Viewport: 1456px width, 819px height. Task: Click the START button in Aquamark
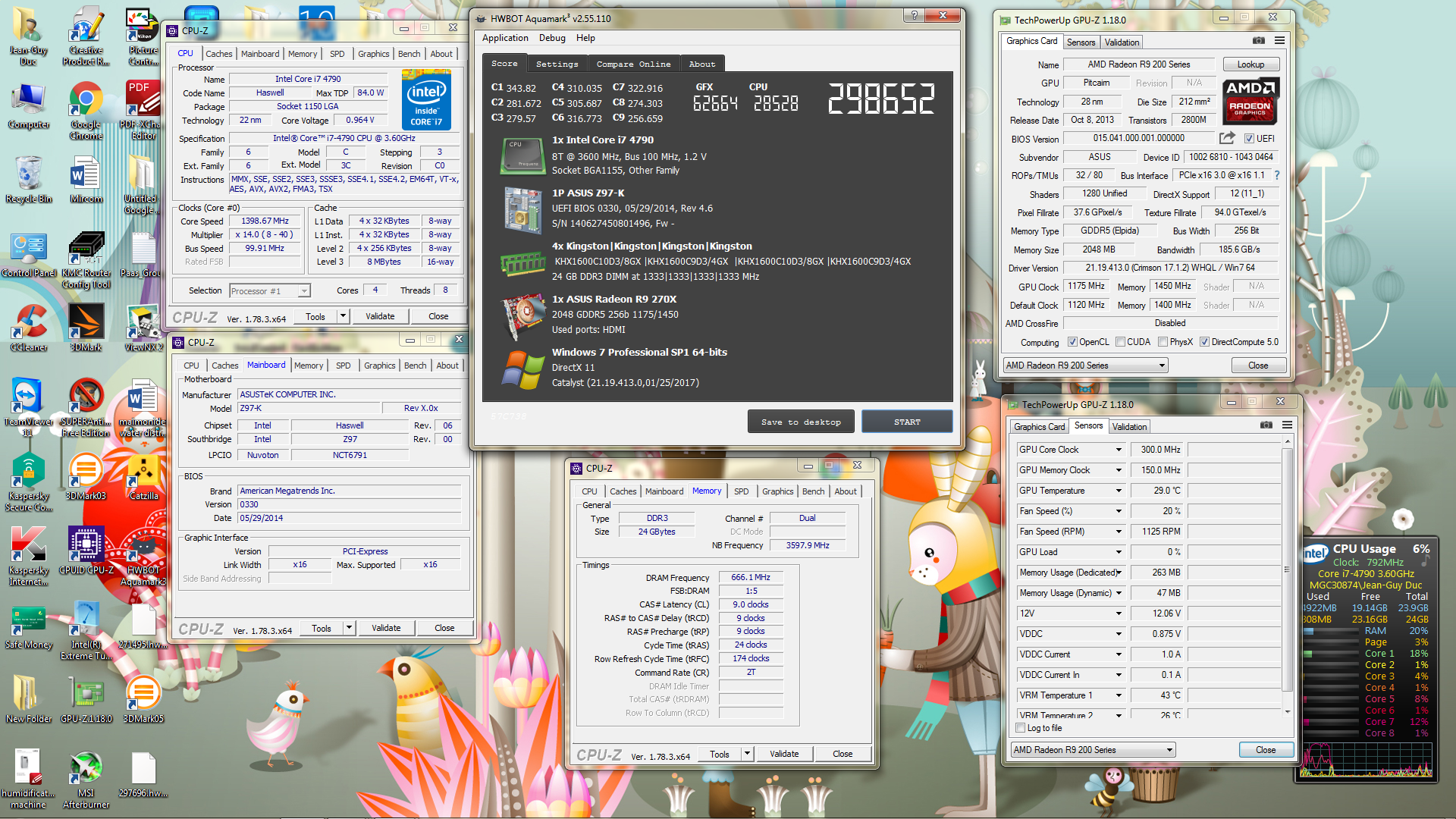click(x=907, y=422)
